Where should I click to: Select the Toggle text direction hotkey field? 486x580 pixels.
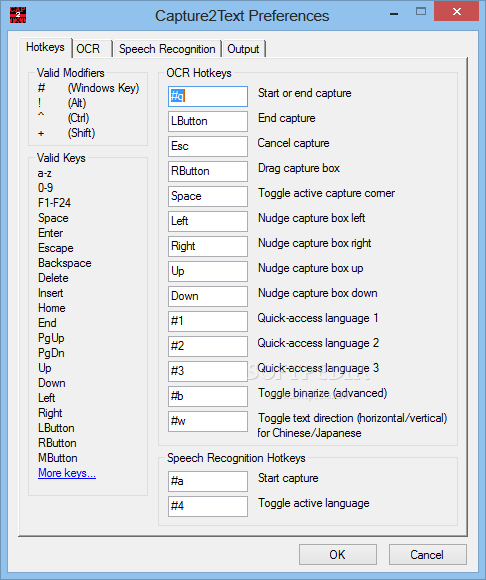(x=208, y=421)
